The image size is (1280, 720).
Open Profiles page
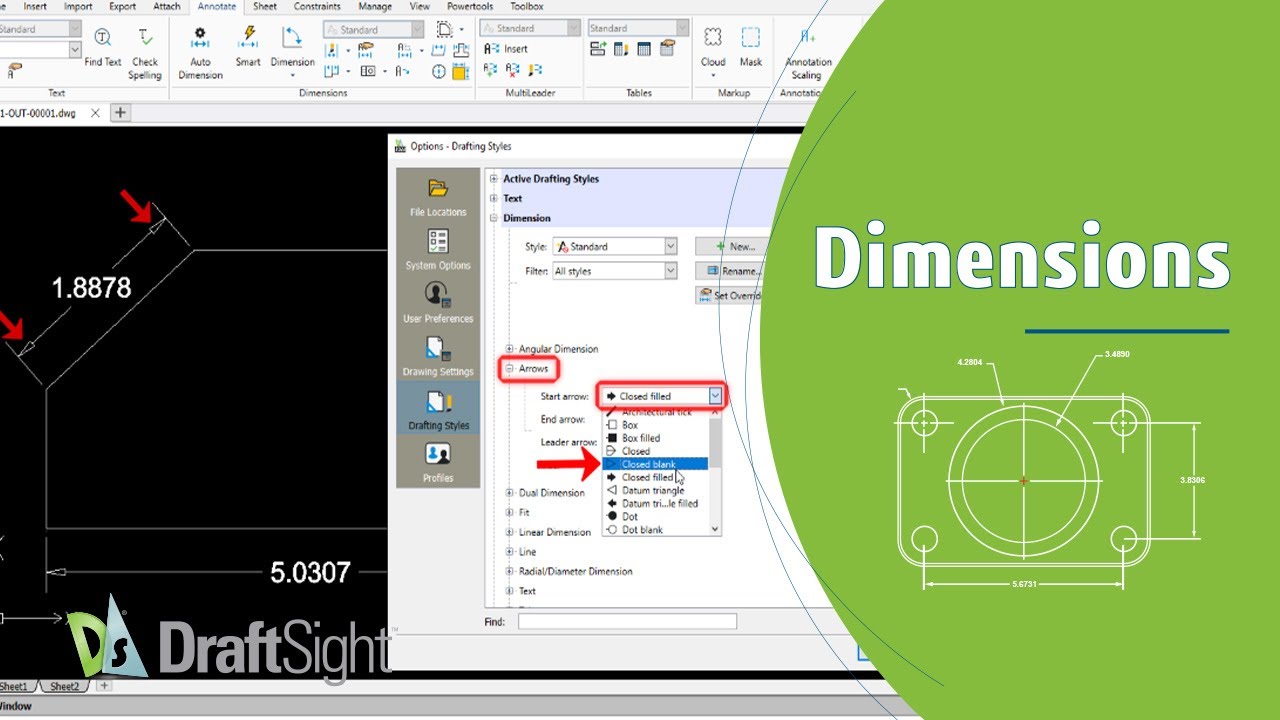click(438, 463)
